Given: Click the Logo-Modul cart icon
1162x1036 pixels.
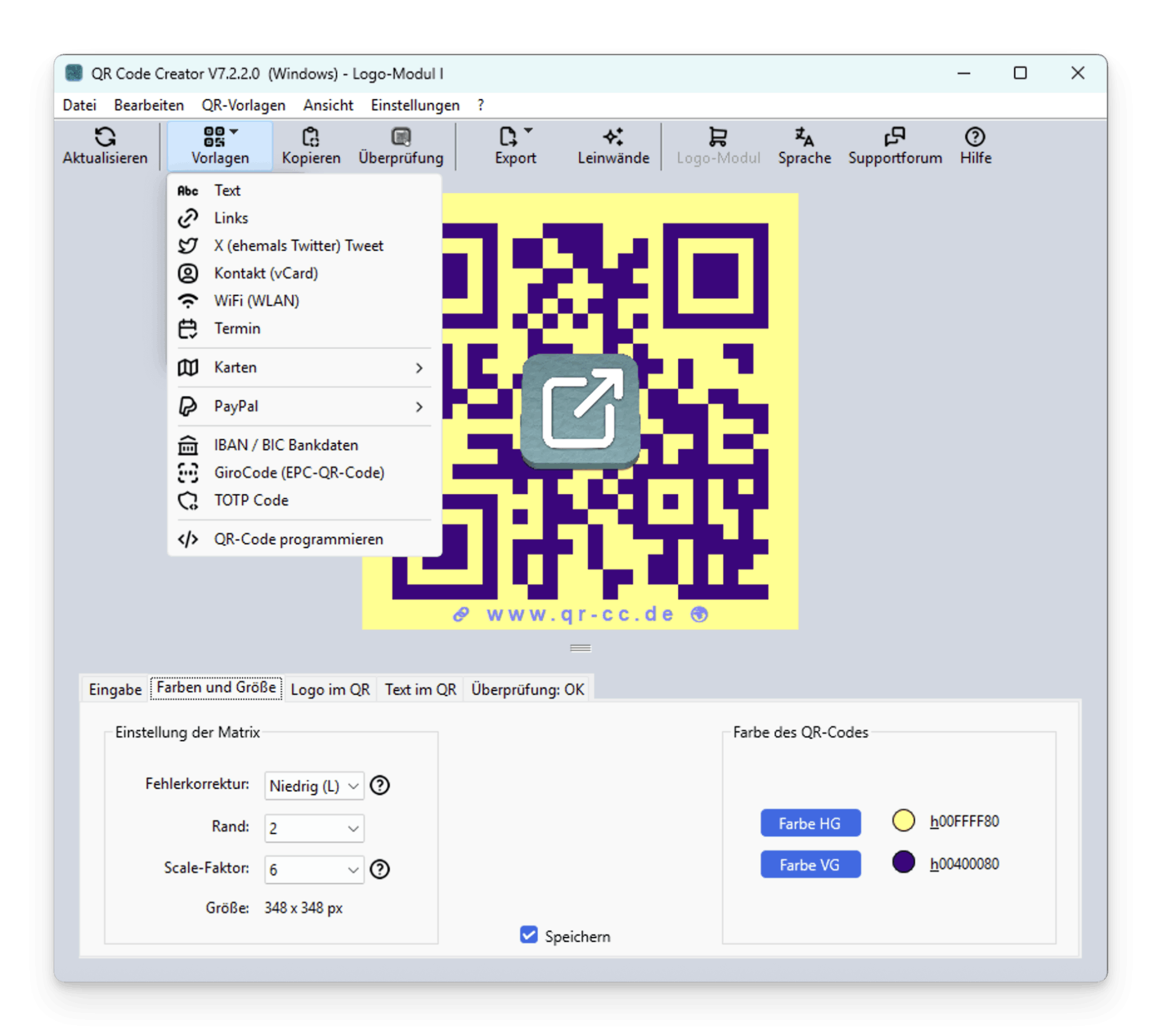Looking at the screenshot, I should coord(718,137).
